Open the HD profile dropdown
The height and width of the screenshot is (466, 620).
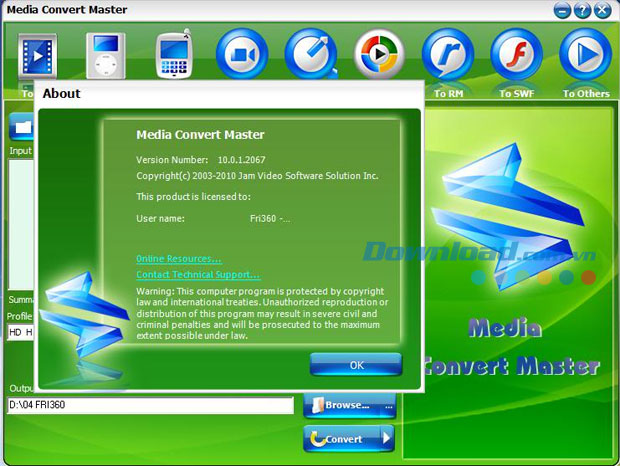(21, 332)
